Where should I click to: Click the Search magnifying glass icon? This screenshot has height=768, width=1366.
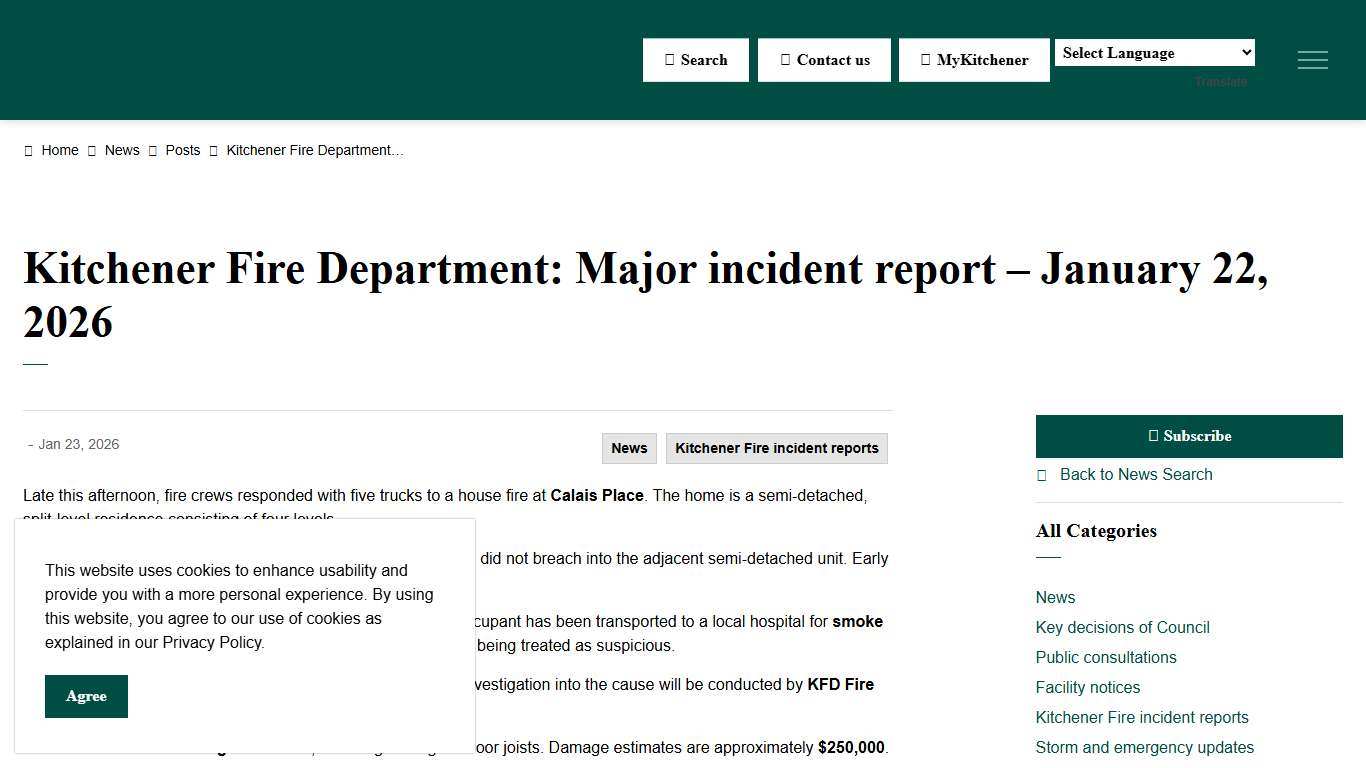tap(670, 60)
